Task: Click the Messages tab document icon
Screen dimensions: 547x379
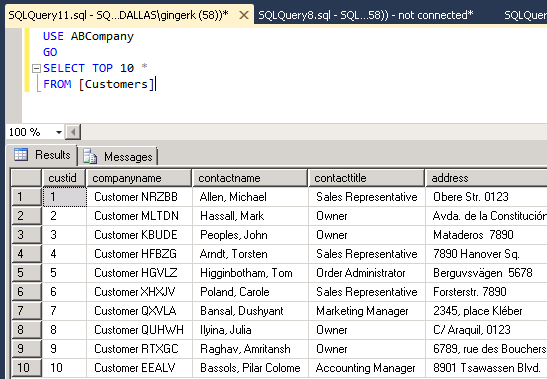Action: click(x=90, y=157)
